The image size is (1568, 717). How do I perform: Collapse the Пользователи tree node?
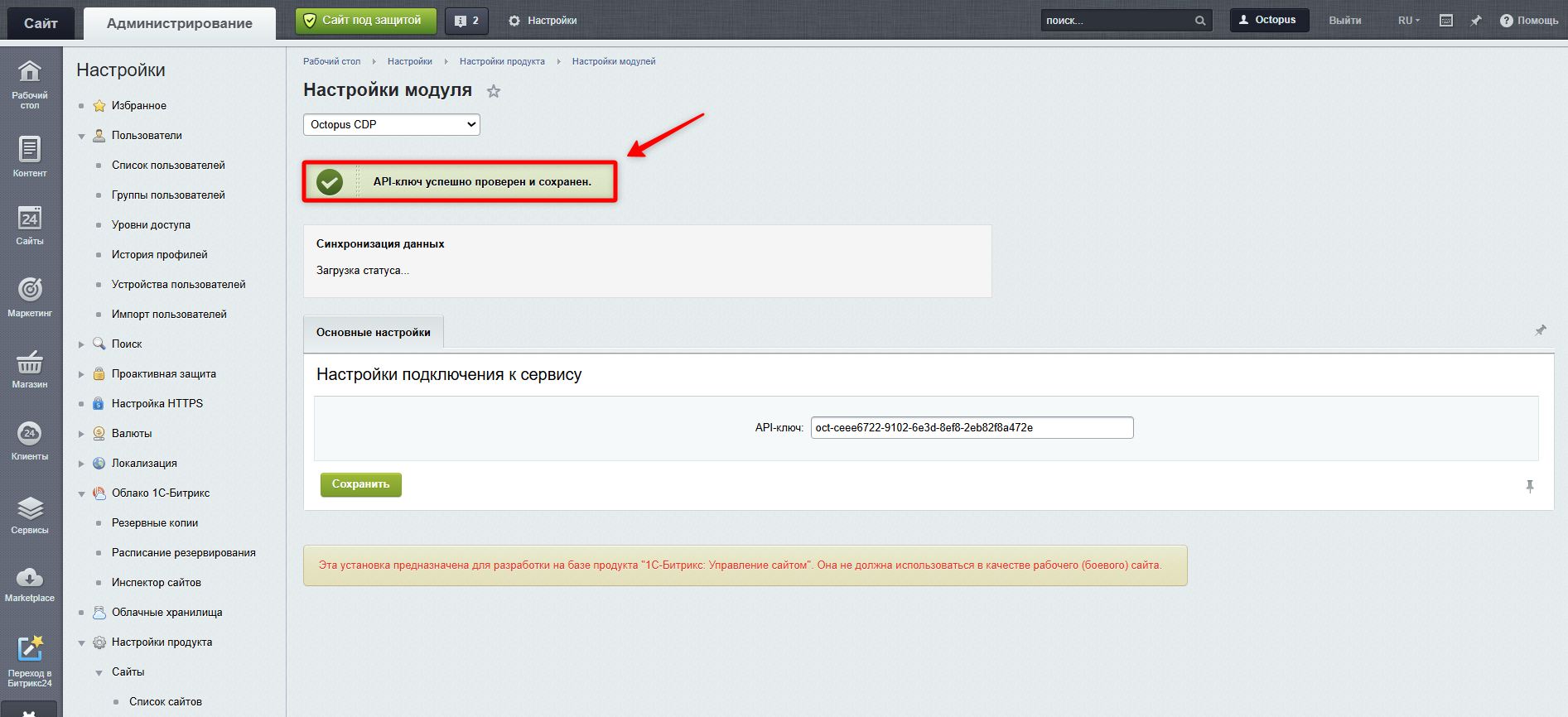(x=81, y=136)
